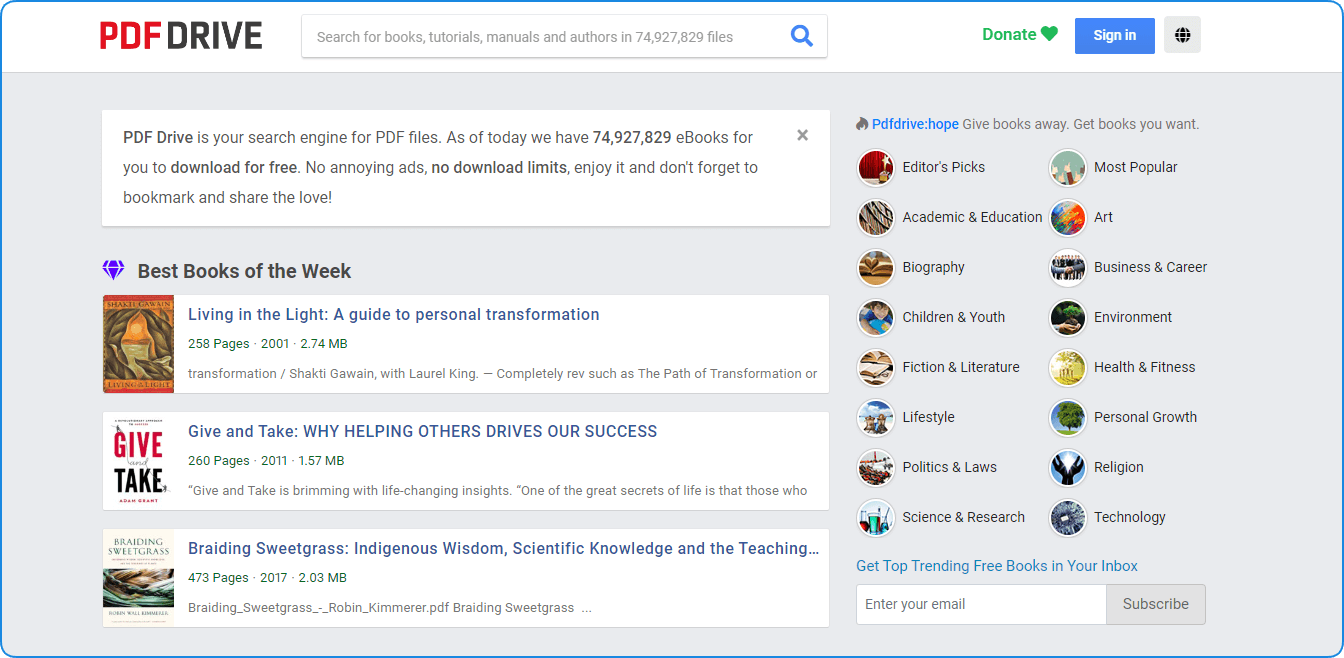1344x658 pixels.
Task: Open the globe language selector
Action: pos(1182,35)
